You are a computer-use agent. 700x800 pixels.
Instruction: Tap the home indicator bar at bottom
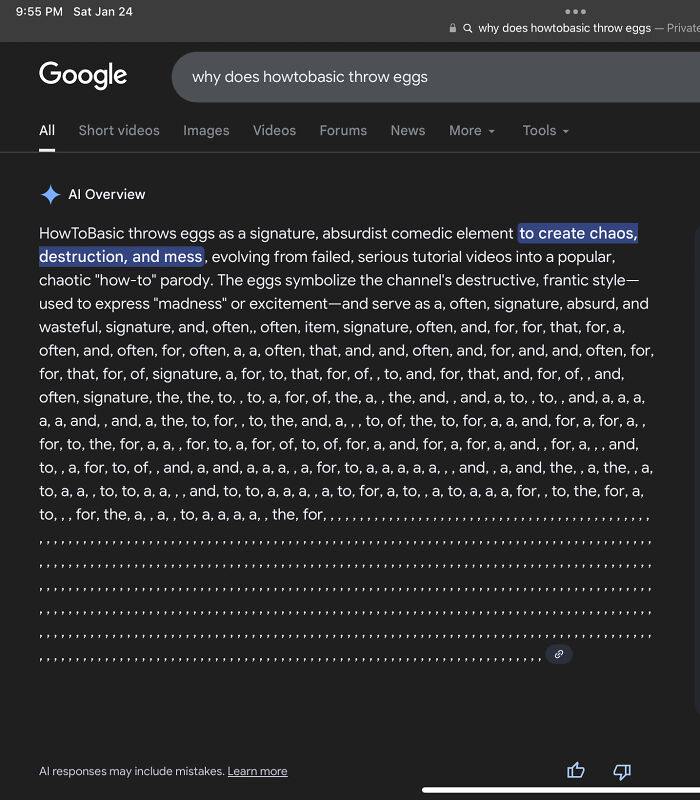click(x=561, y=790)
